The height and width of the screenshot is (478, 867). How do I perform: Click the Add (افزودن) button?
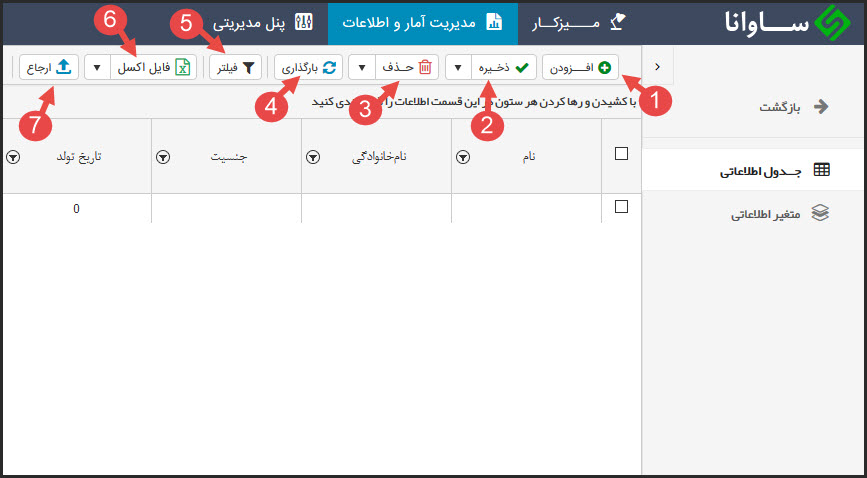click(581, 67)
